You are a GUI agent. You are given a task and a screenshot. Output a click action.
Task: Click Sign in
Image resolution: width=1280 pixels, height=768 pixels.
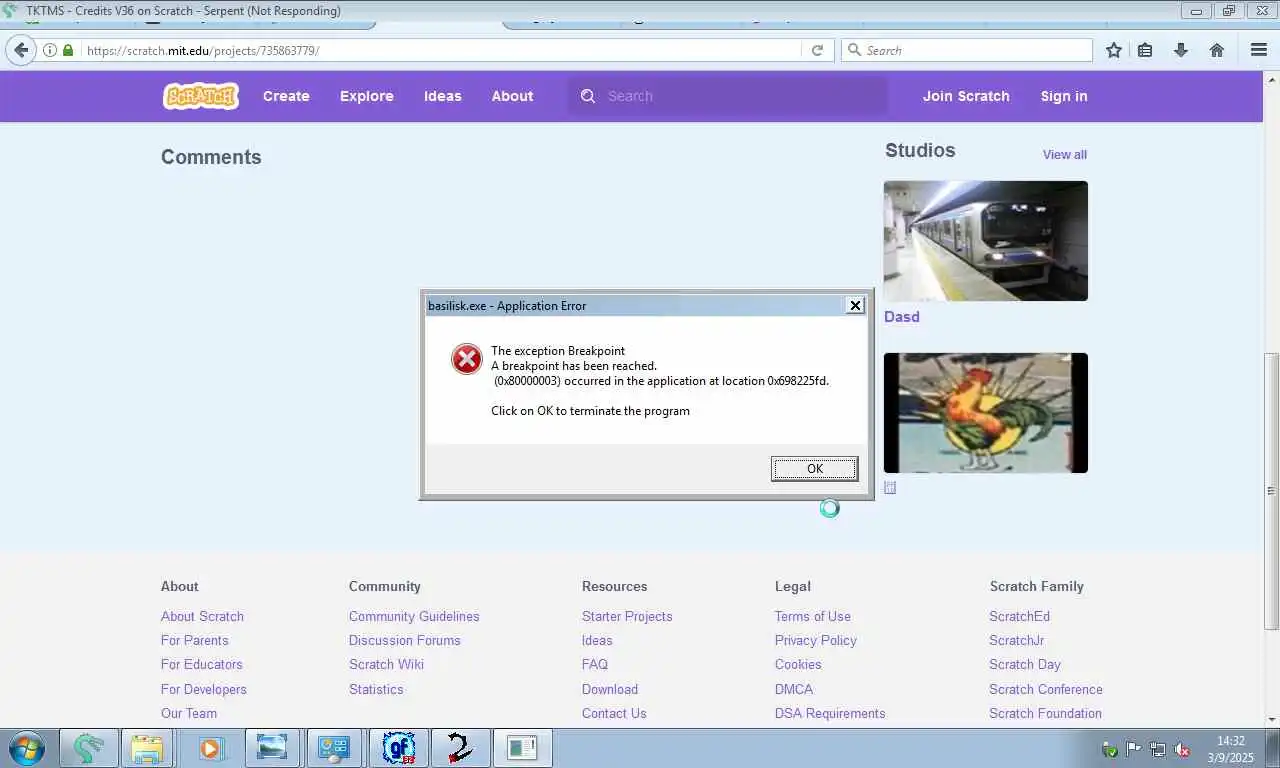point(1064,96)
